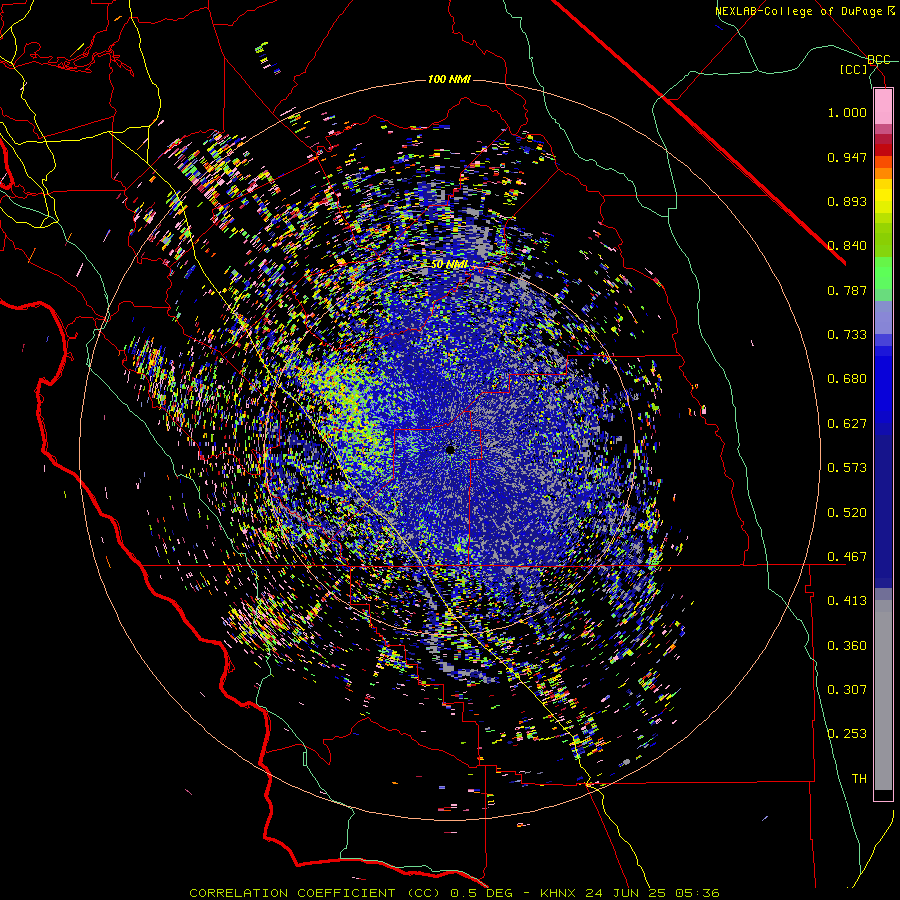Pick the red swatch on the color bar
Image resolution: width=900 pixels, height=900 pixels.
(883, 150)
